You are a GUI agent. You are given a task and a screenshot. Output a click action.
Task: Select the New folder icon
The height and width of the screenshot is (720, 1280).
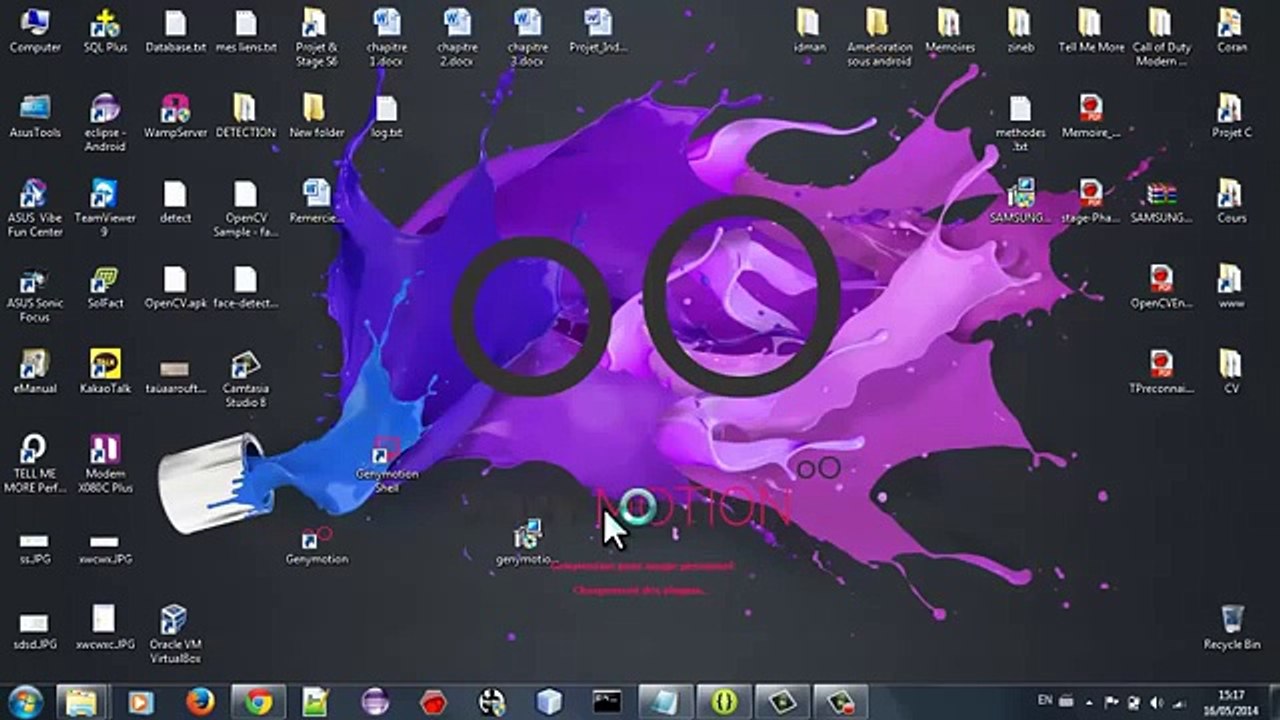pos(316,116)
